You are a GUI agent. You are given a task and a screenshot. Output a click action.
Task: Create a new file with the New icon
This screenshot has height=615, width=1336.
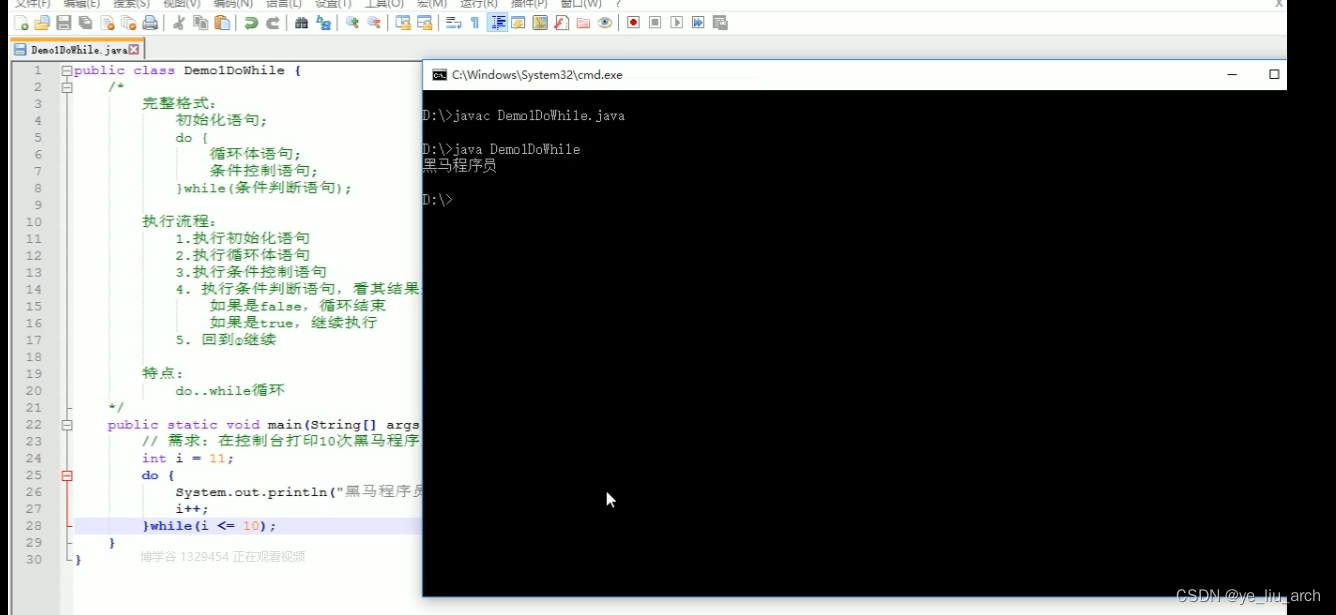(20, 22)
